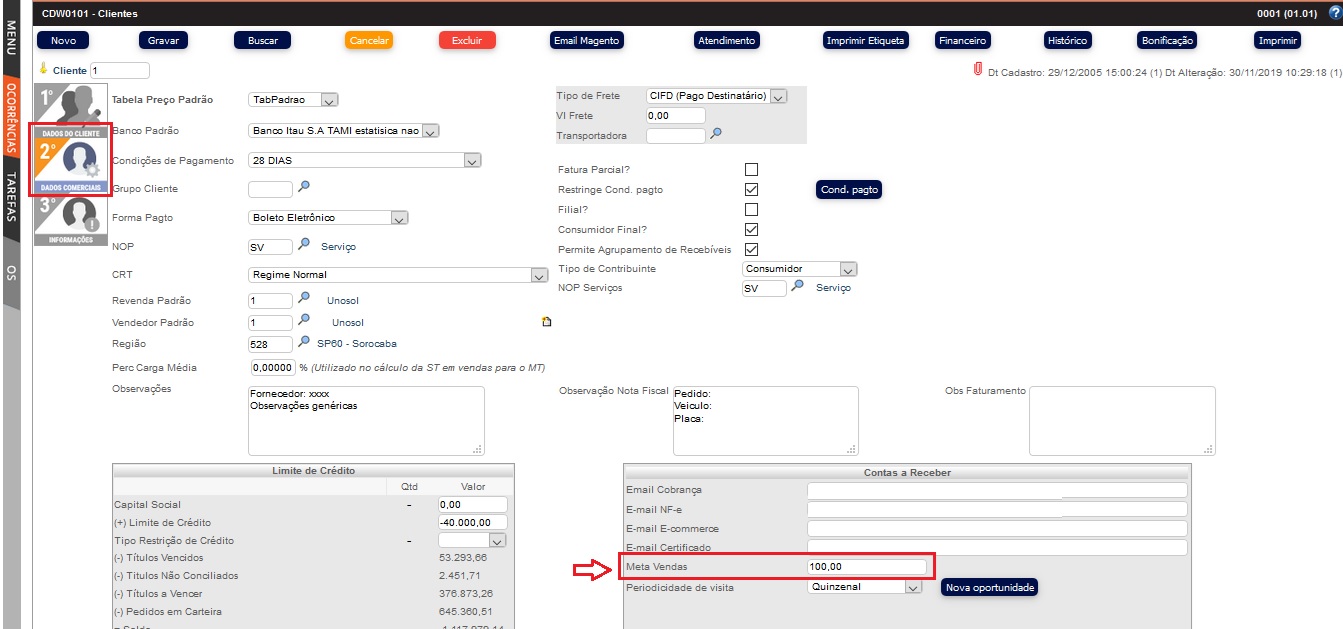Switch to the TAREFAS side tab

pyautogui.click(x=11, y=196)
